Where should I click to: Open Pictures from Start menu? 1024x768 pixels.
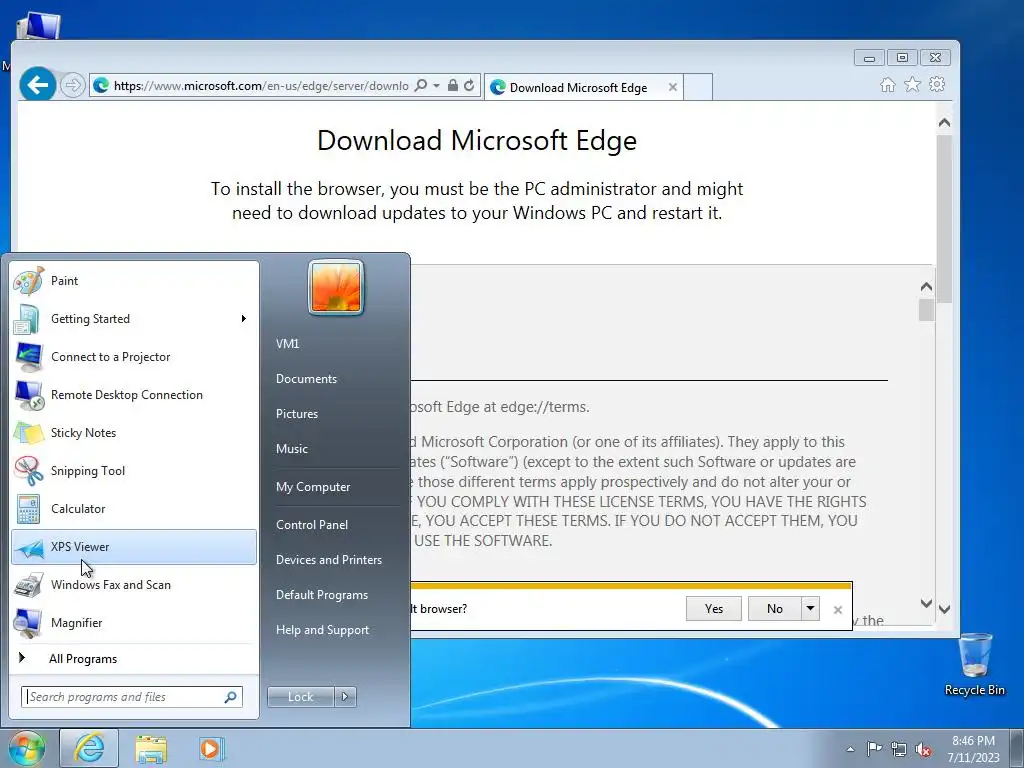[297, 414]
